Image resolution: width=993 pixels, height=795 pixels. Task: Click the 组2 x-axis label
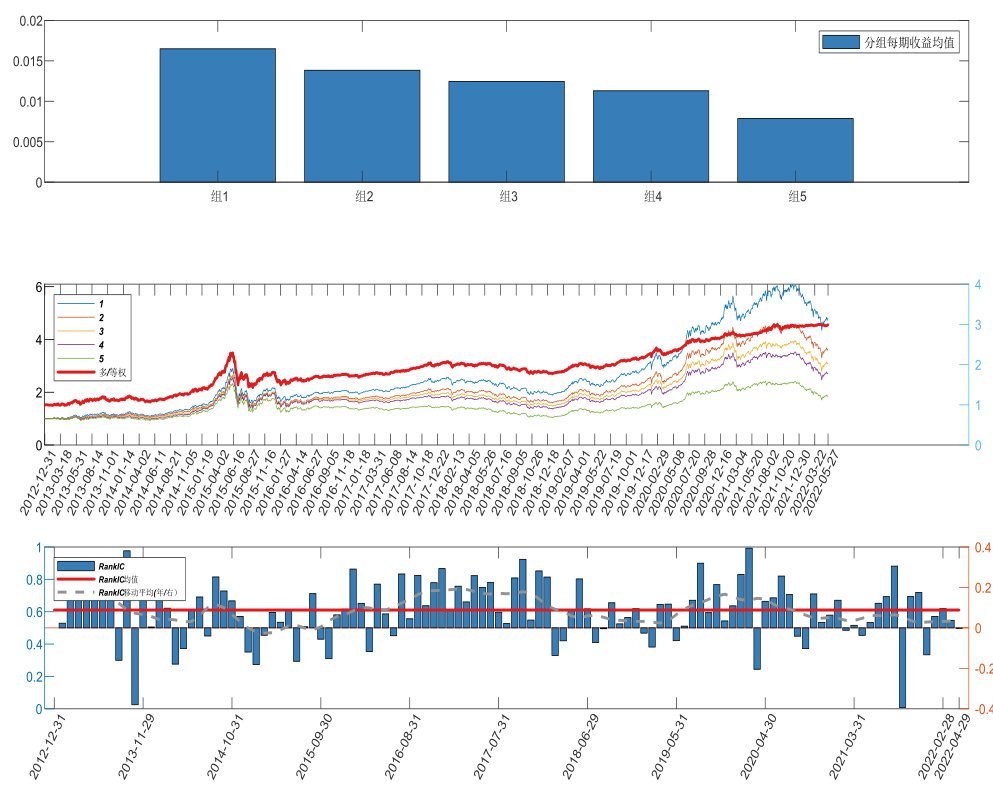tap(362, 197)
